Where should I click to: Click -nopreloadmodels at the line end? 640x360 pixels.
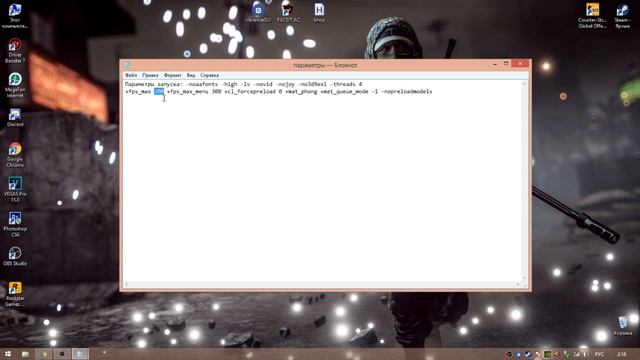point(407,91)
